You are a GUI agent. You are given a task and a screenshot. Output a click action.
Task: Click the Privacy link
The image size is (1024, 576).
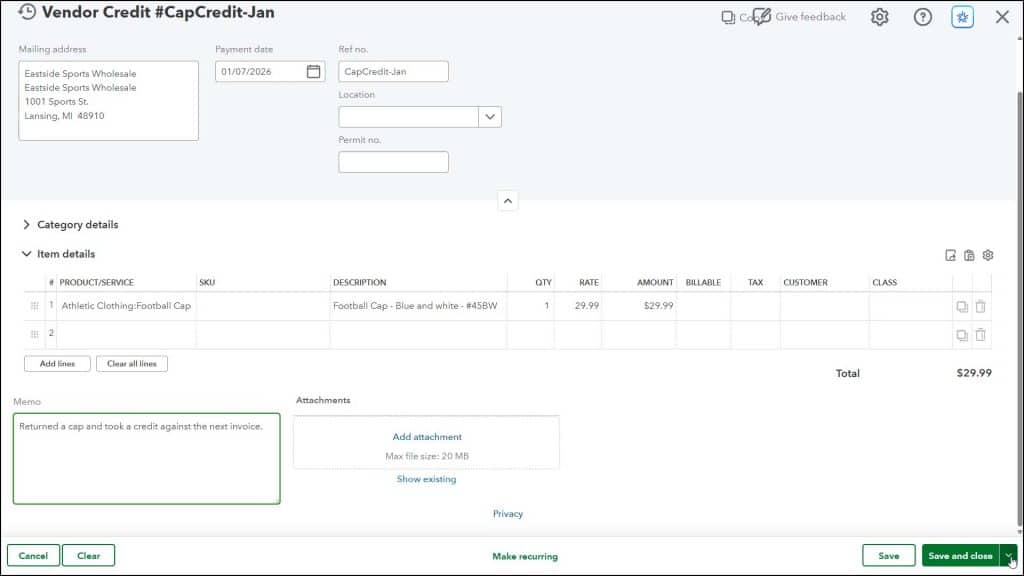(x=508, y=513)
